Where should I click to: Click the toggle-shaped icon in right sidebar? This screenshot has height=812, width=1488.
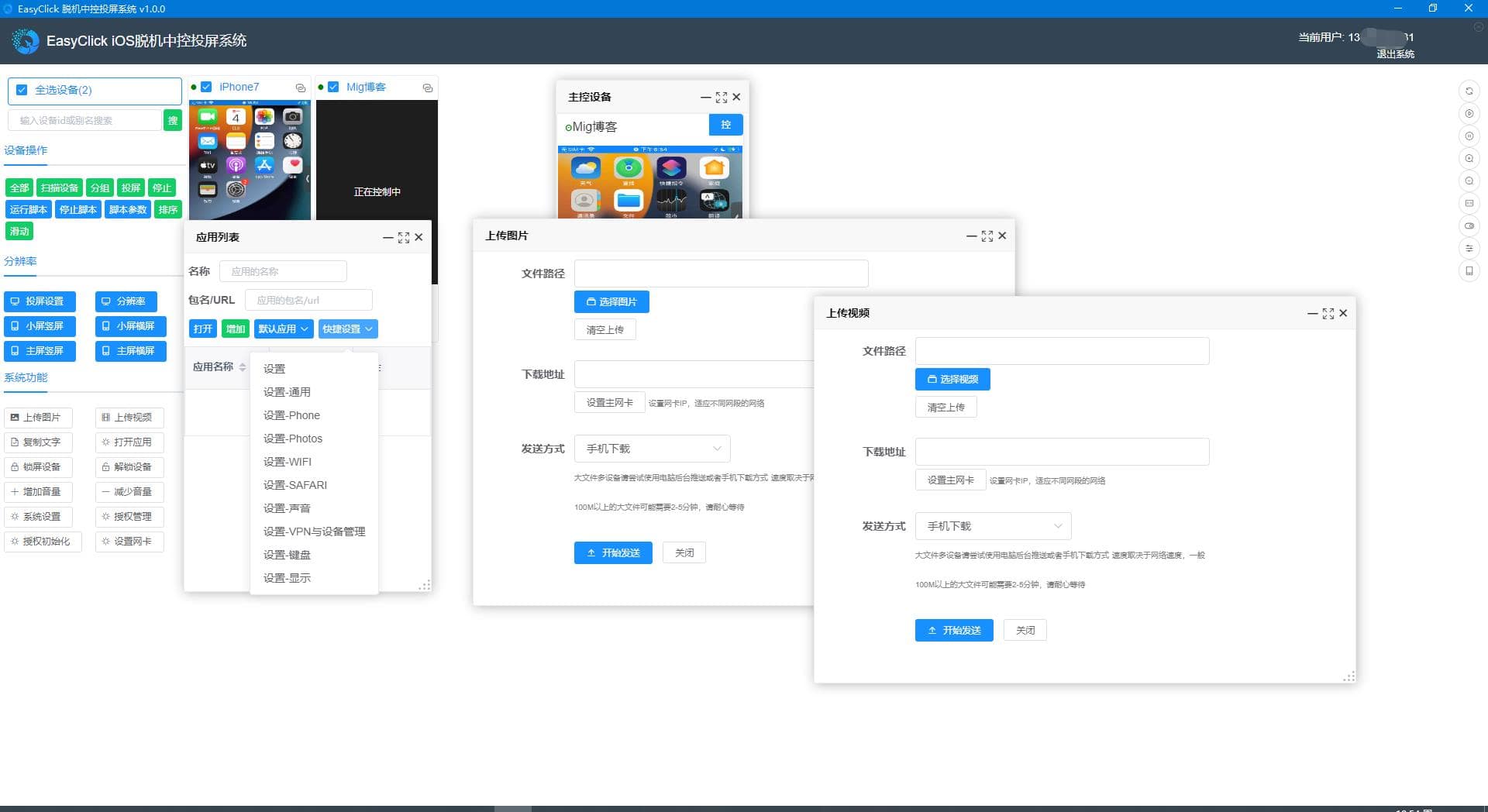1469,226
